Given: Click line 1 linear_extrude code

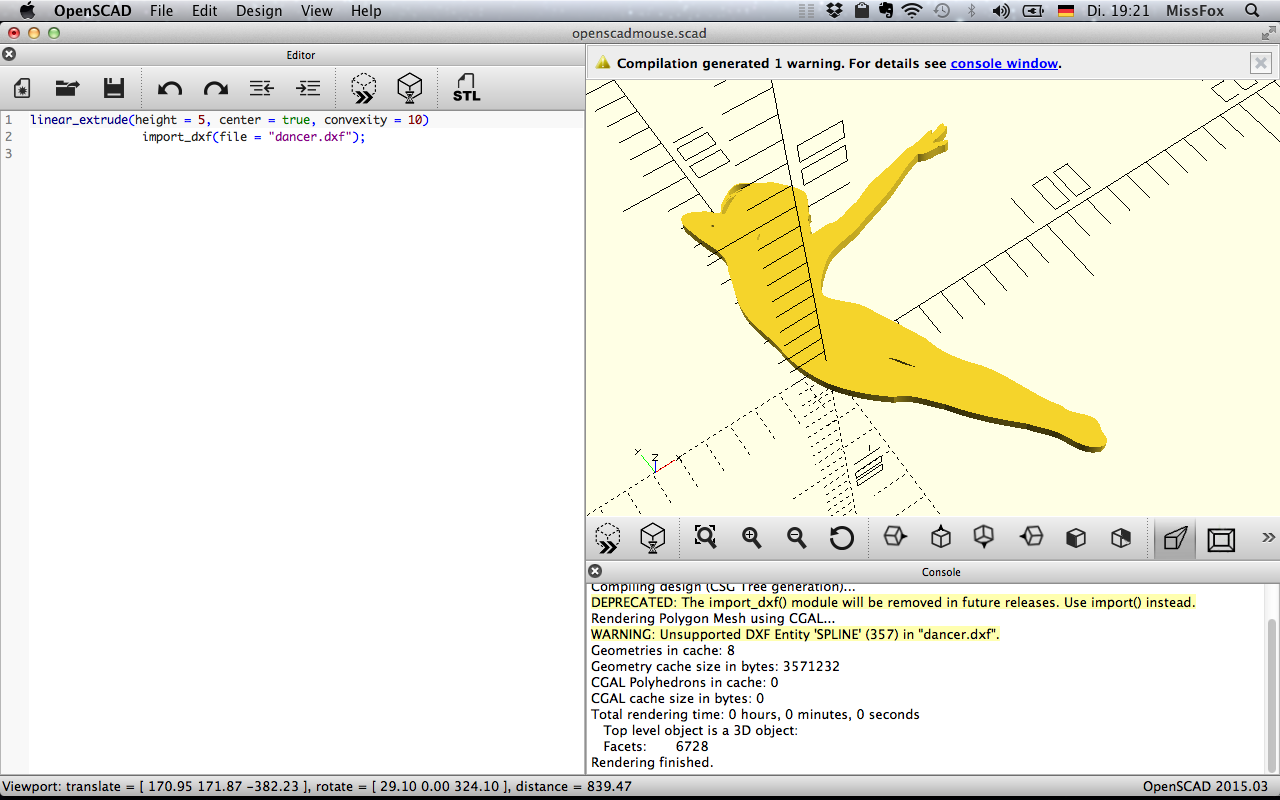Looking at the screenshot, I should pyautogui.click(x=229, y=120).
